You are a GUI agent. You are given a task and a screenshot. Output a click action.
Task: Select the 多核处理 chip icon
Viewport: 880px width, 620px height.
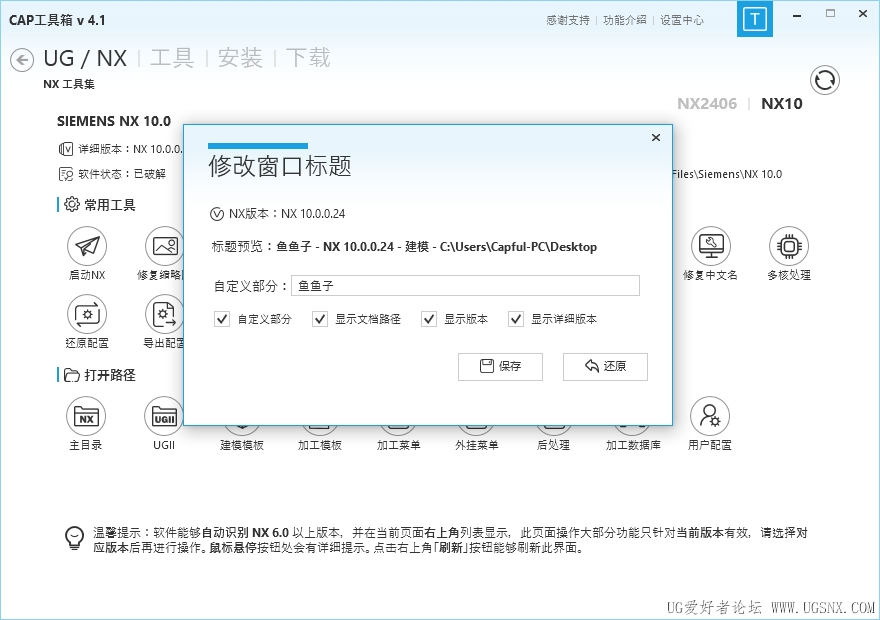789,246
